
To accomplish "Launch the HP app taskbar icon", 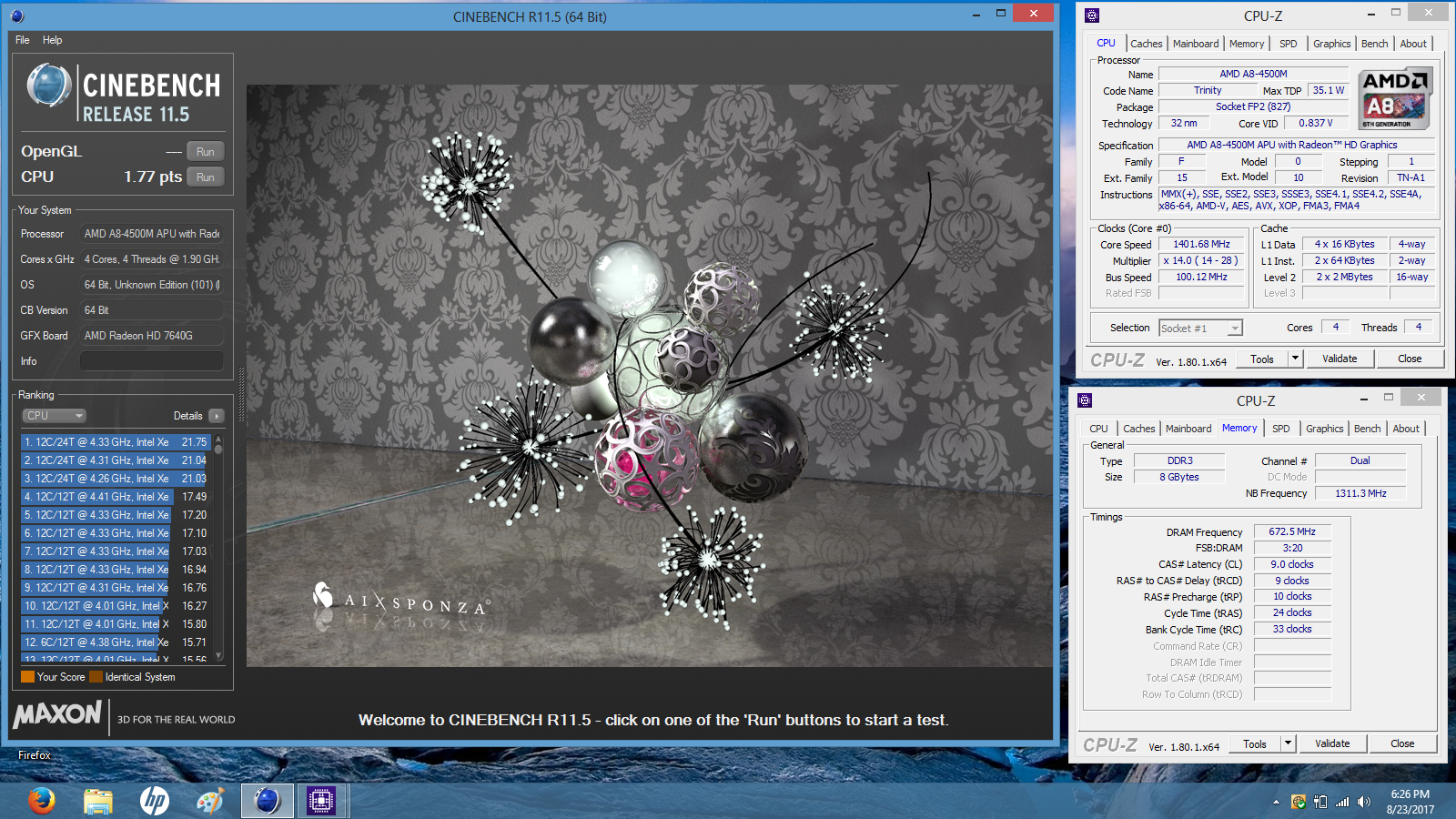I will coord(154,801).
